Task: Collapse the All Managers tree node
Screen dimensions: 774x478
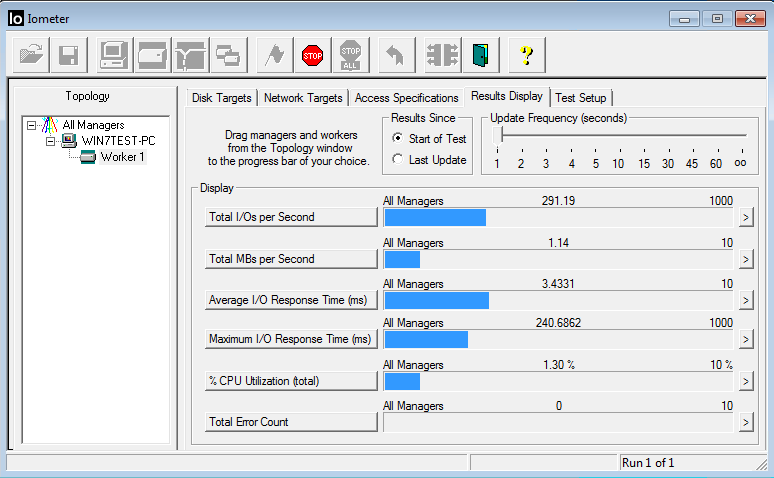Action: click(x=32, y=125)
